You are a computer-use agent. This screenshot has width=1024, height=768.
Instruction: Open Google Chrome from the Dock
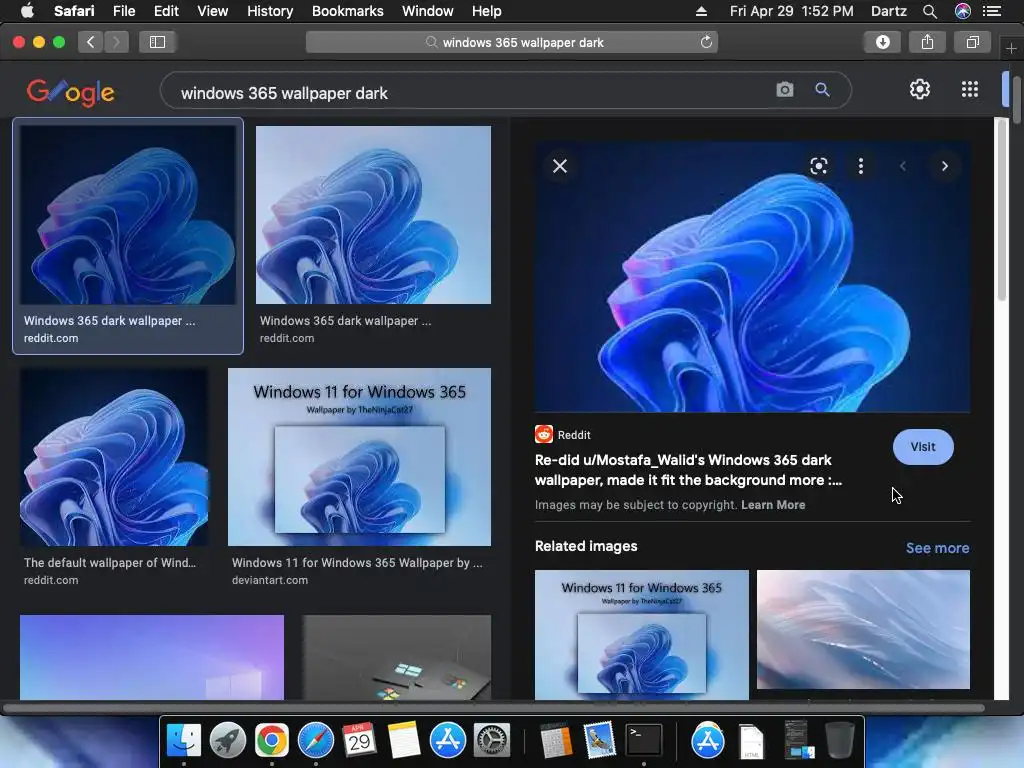(272, 740)
